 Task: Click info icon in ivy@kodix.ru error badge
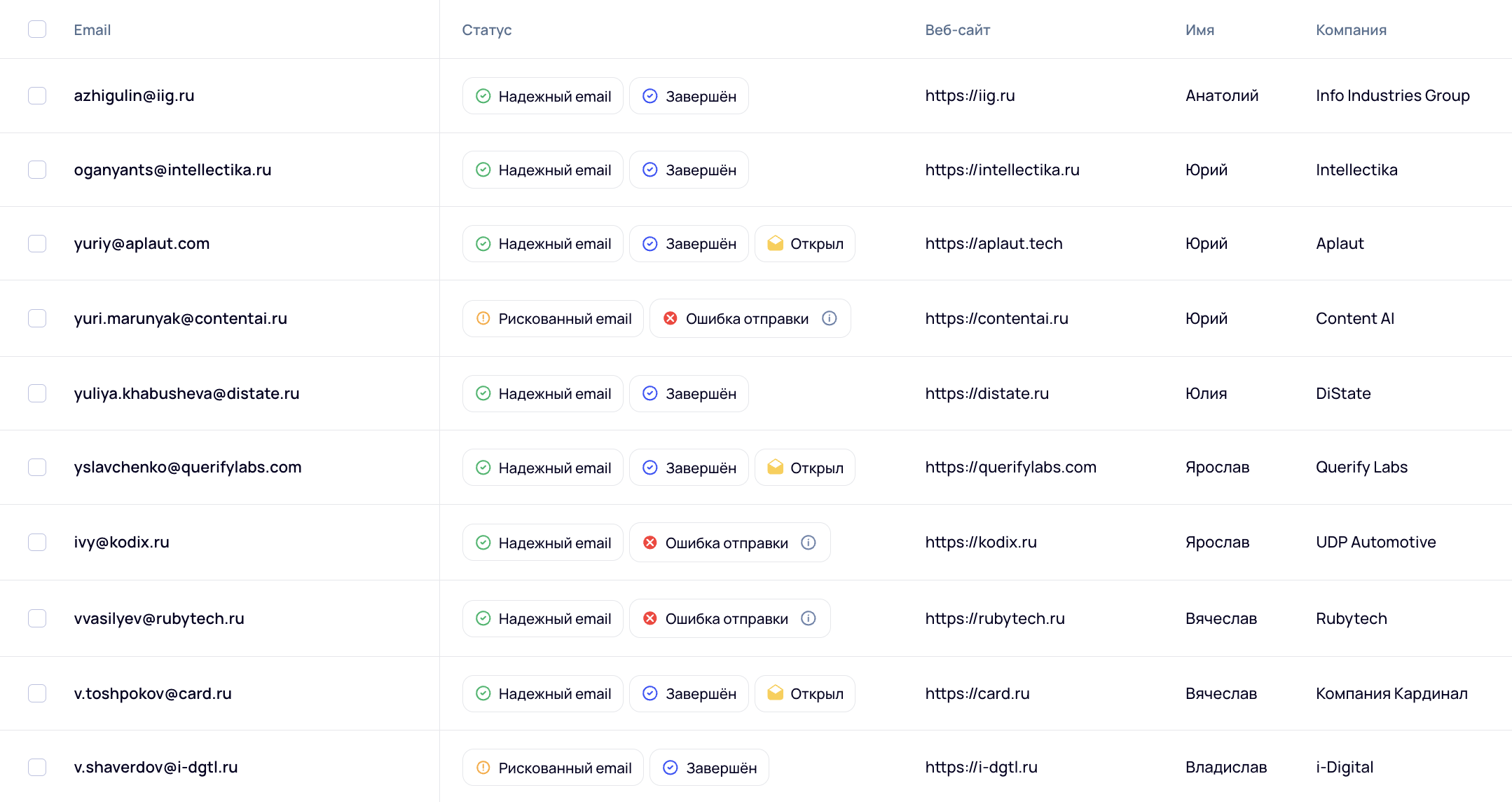pyautogui.click(x=809, y=543)
